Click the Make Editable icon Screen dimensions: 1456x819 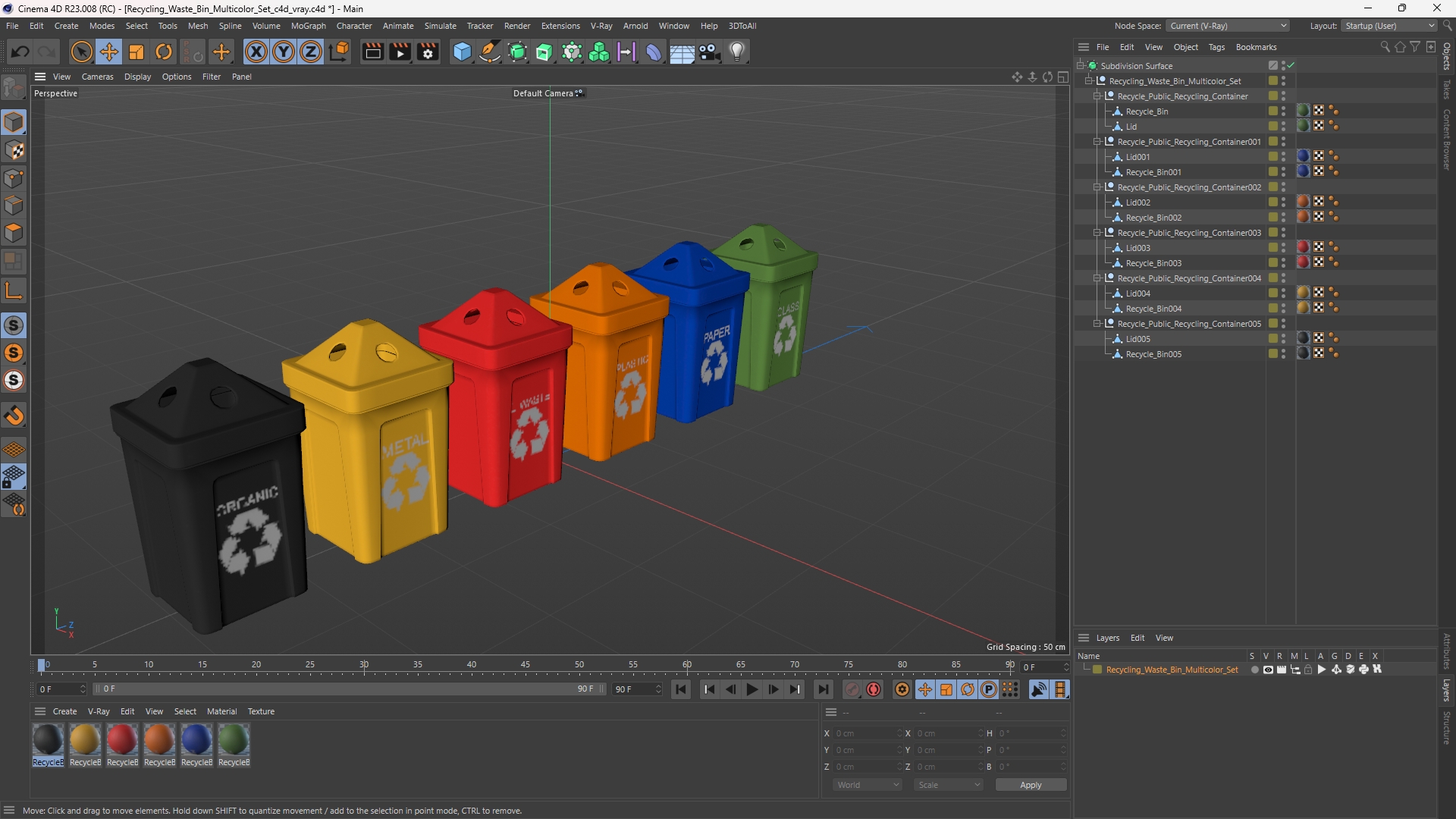coord(14,89)
